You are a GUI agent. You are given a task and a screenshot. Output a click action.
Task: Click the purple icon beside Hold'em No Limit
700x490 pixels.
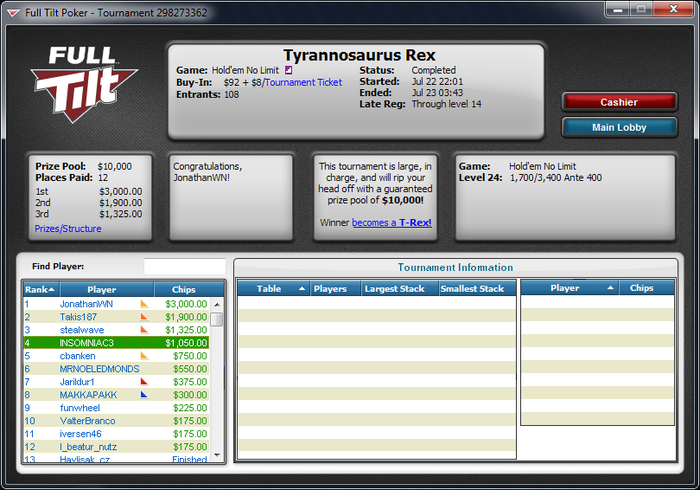coord(289,70)
